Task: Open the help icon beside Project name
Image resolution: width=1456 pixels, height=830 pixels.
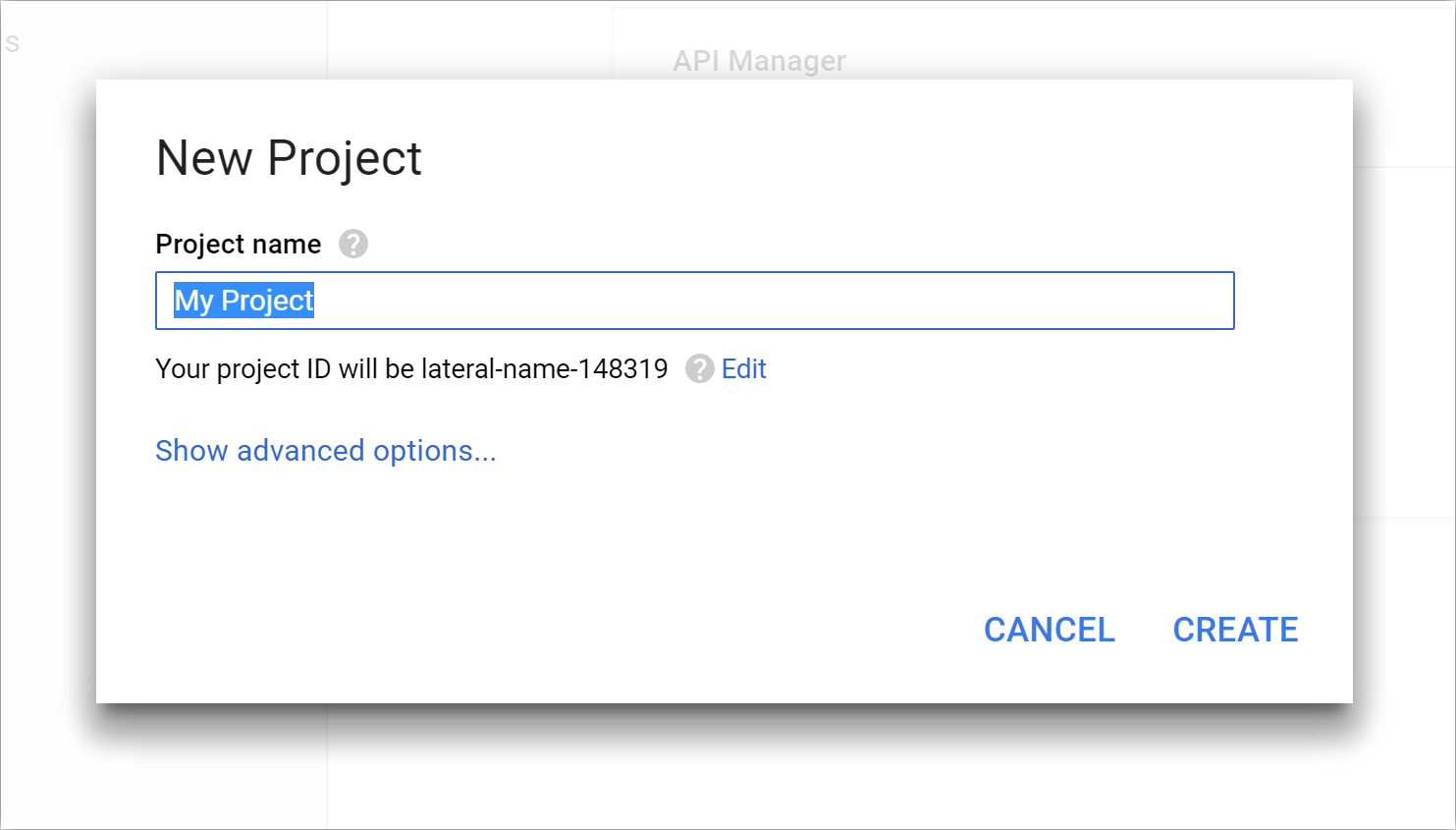Action: (x=353, y=244)
